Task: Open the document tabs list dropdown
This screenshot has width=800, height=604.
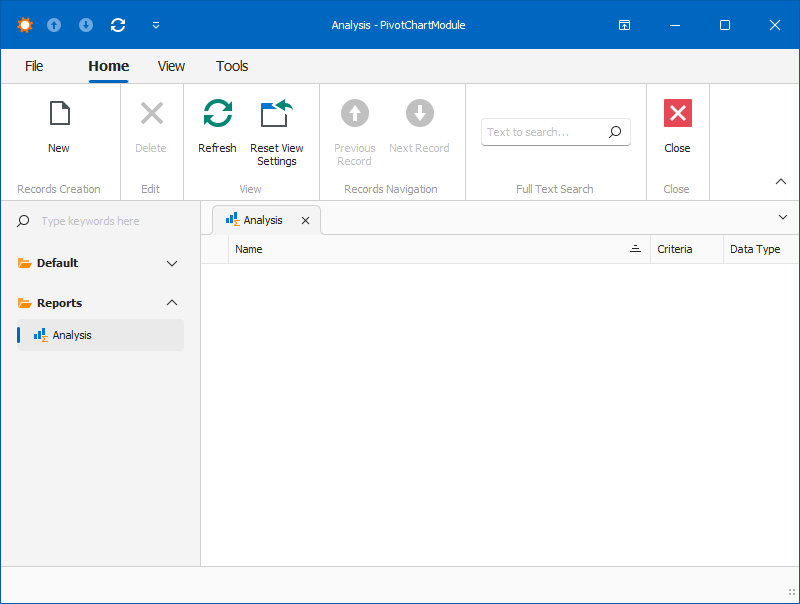Action: coord(783,217)
